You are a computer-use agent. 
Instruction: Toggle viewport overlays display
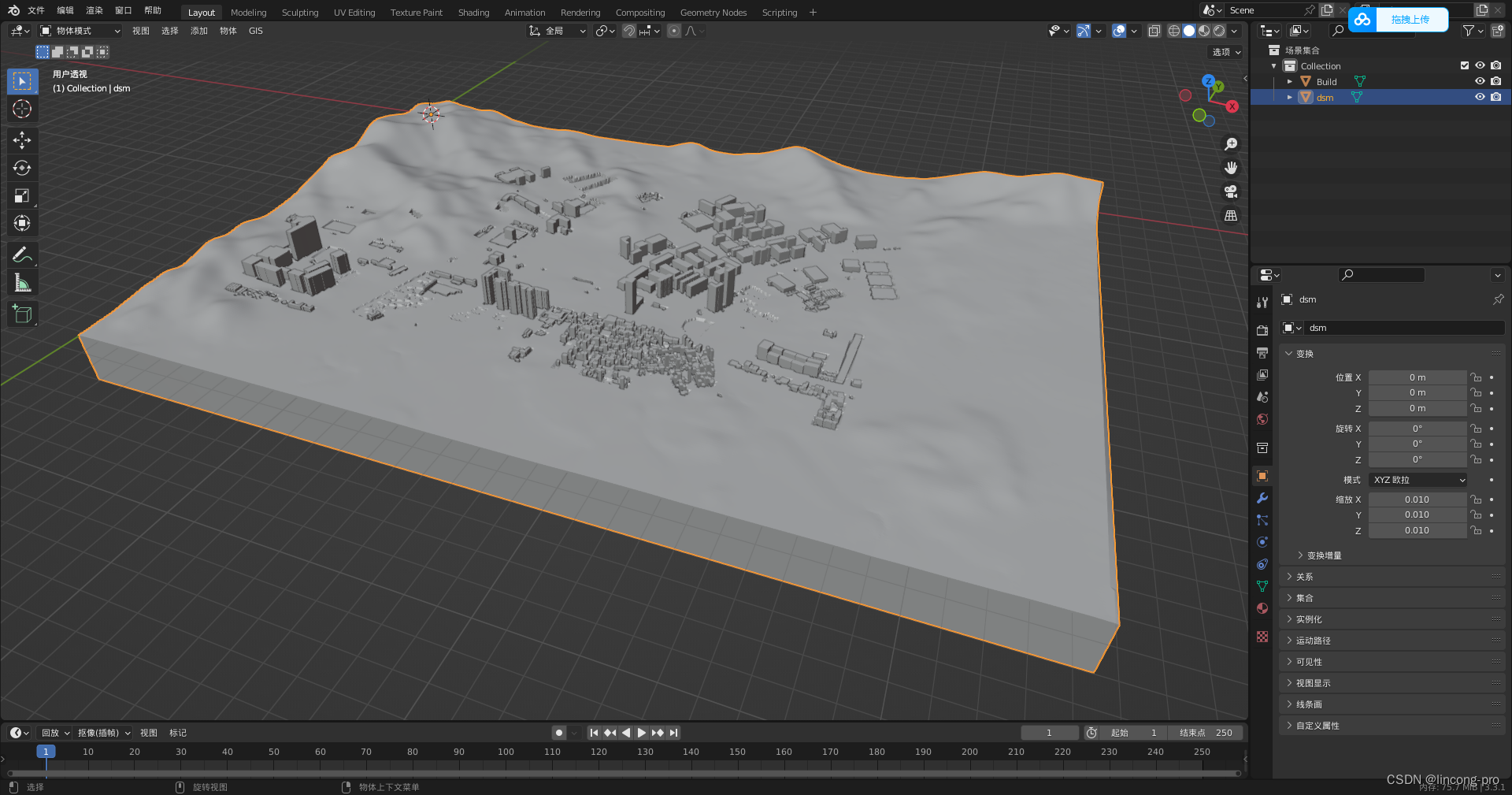coord(1119,31)
